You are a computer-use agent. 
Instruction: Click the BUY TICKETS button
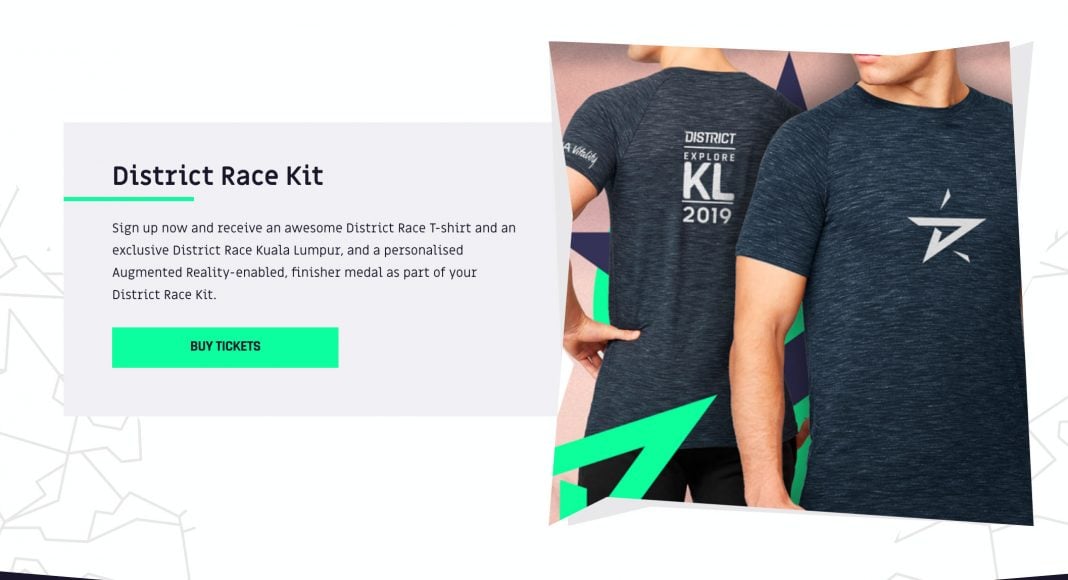225,347
